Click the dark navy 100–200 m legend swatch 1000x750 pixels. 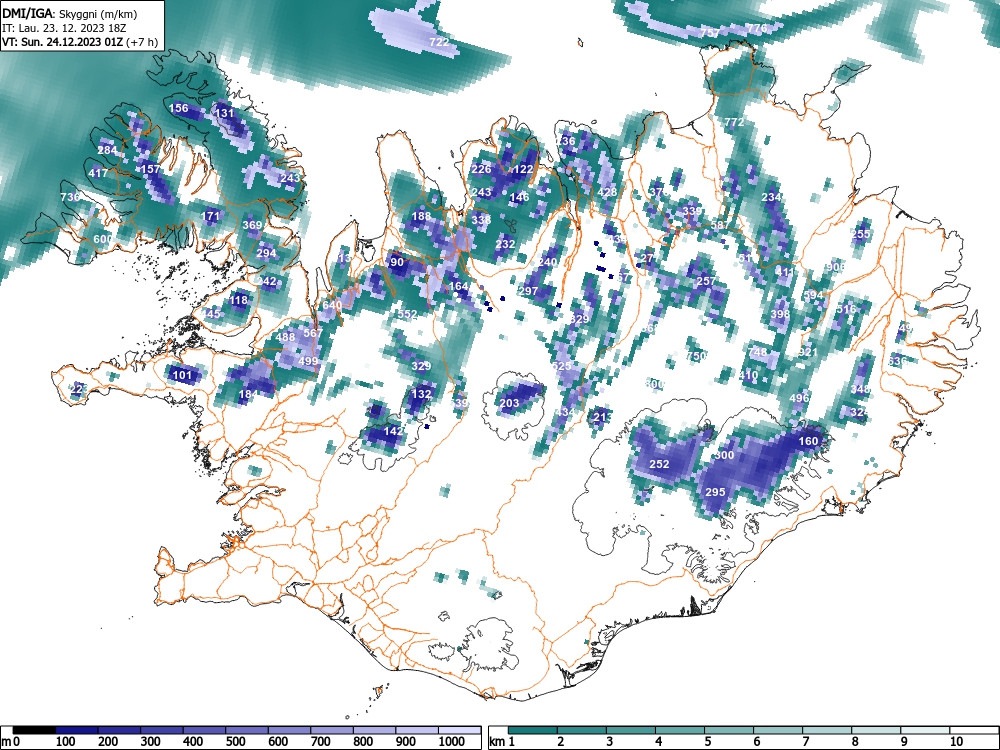click(x=77, y=730)
